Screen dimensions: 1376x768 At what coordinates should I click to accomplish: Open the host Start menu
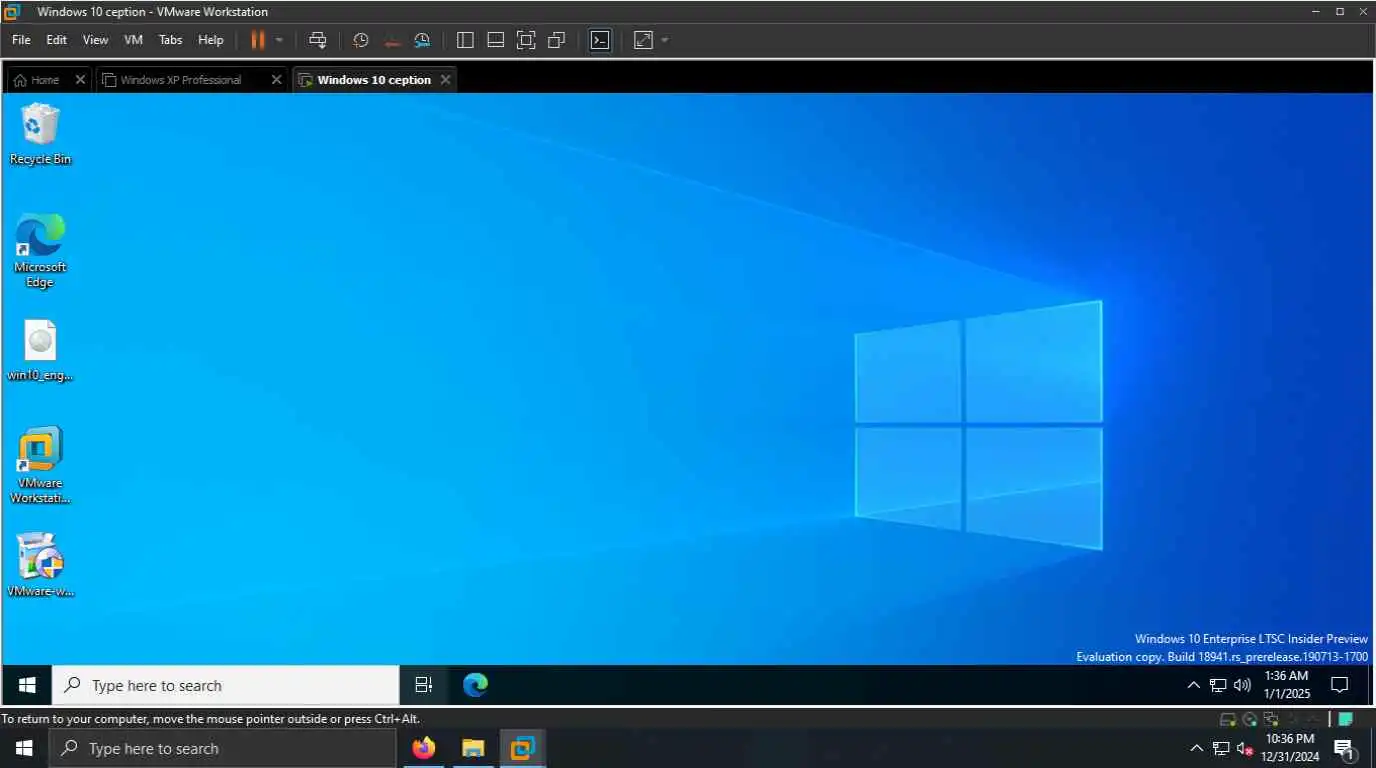point(24,748)
